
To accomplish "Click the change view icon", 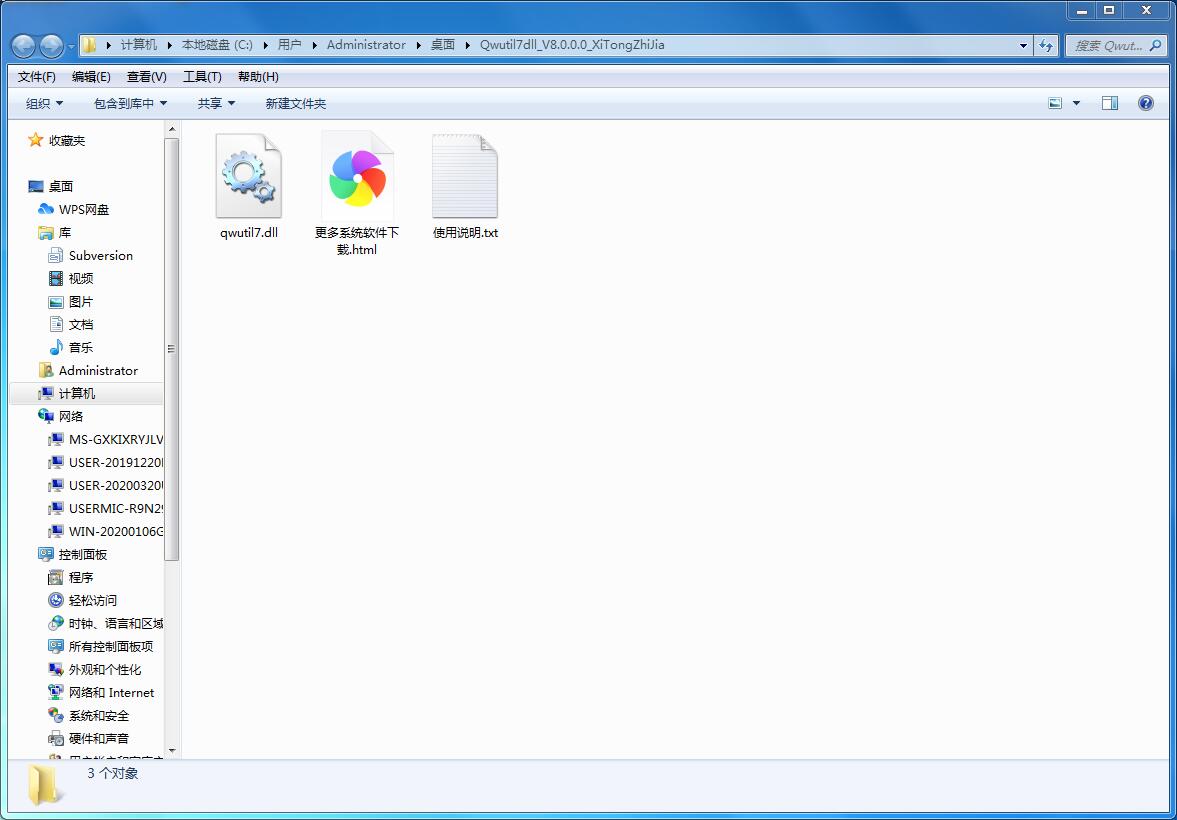I will [x=1055, y=104].
